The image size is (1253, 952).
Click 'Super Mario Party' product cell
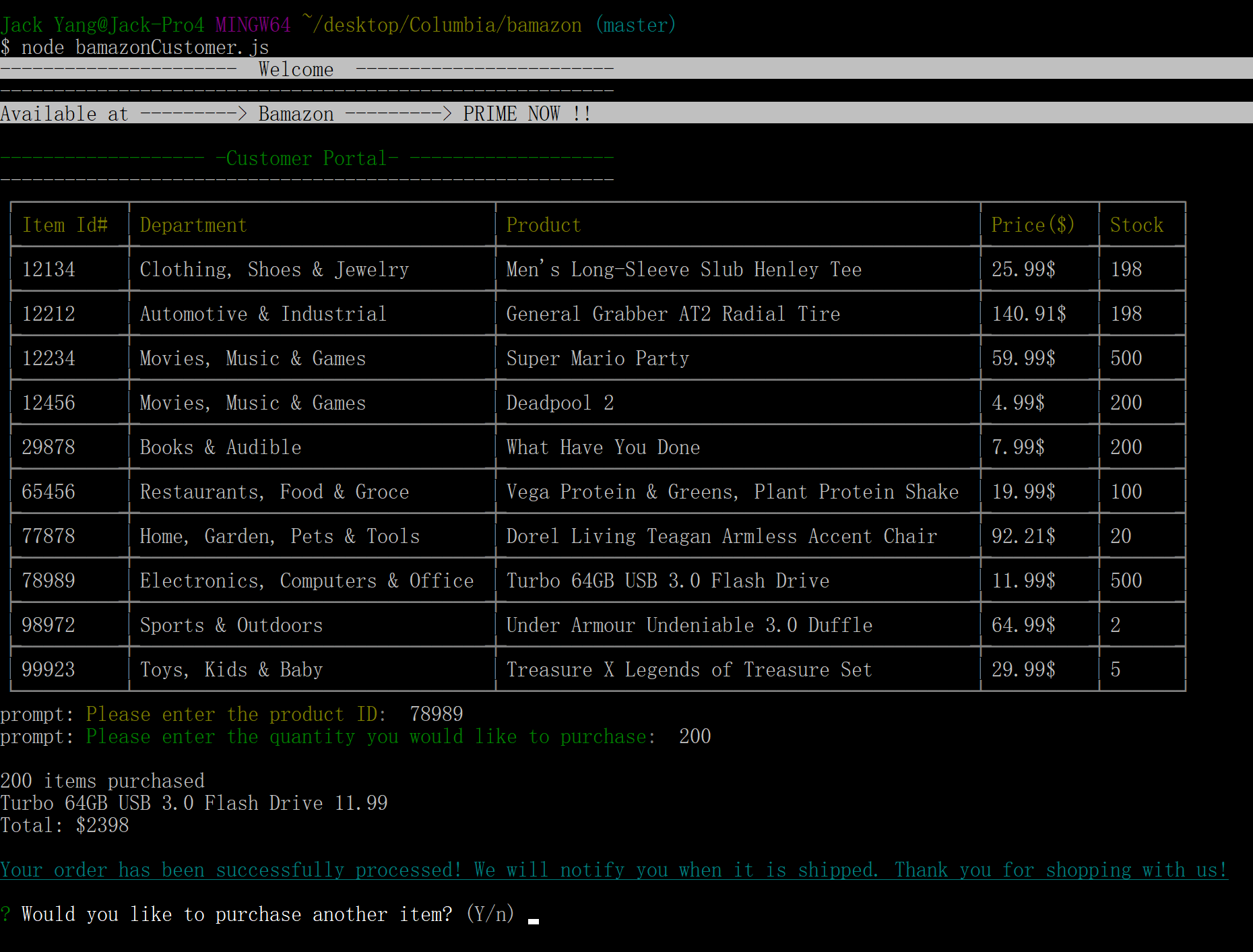click(598, 358)
